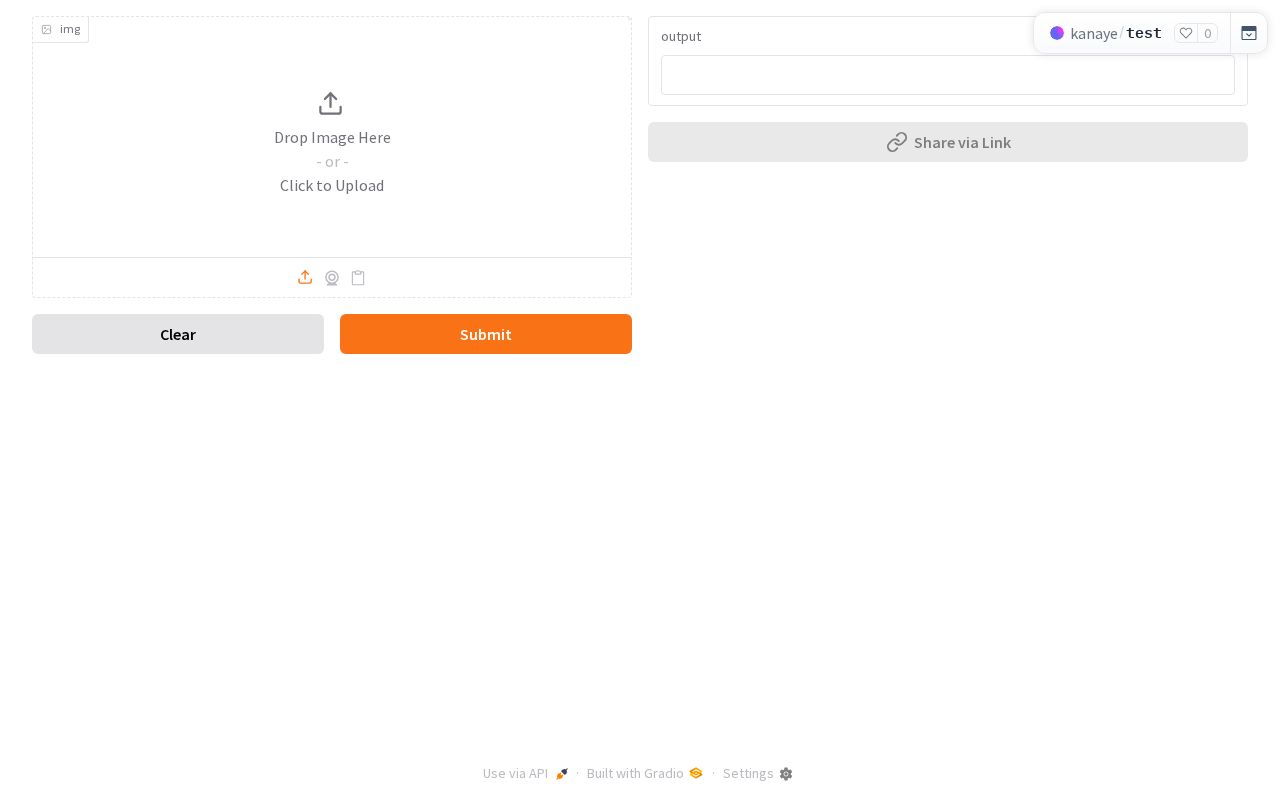Select the webcam source icon

(x=332, y=278)
